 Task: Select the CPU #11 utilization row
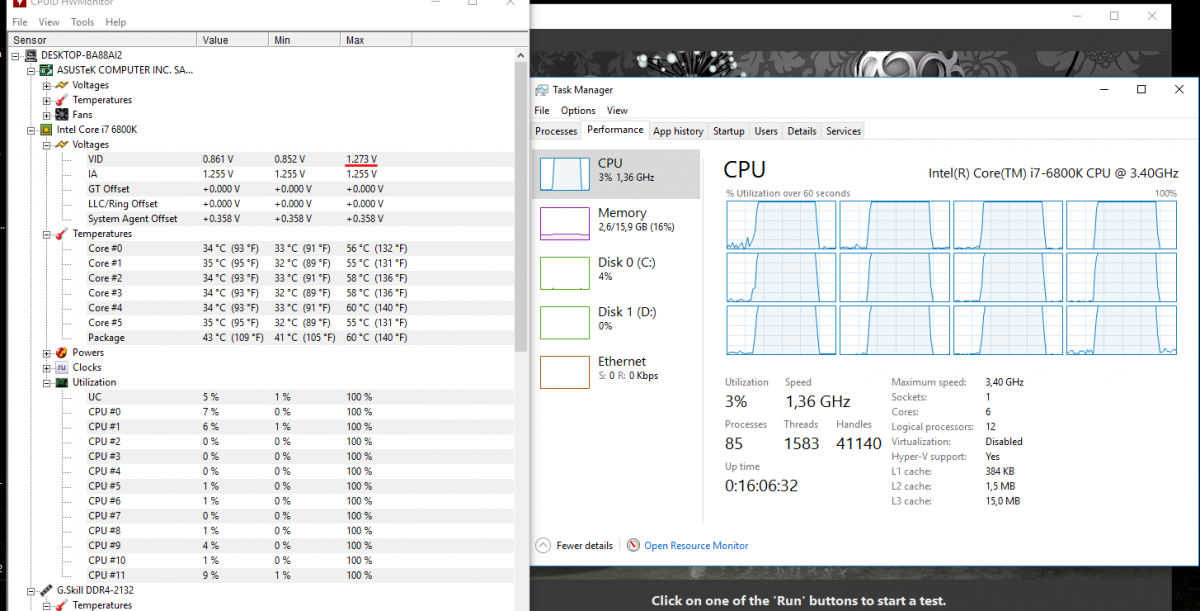coord(261,575)
